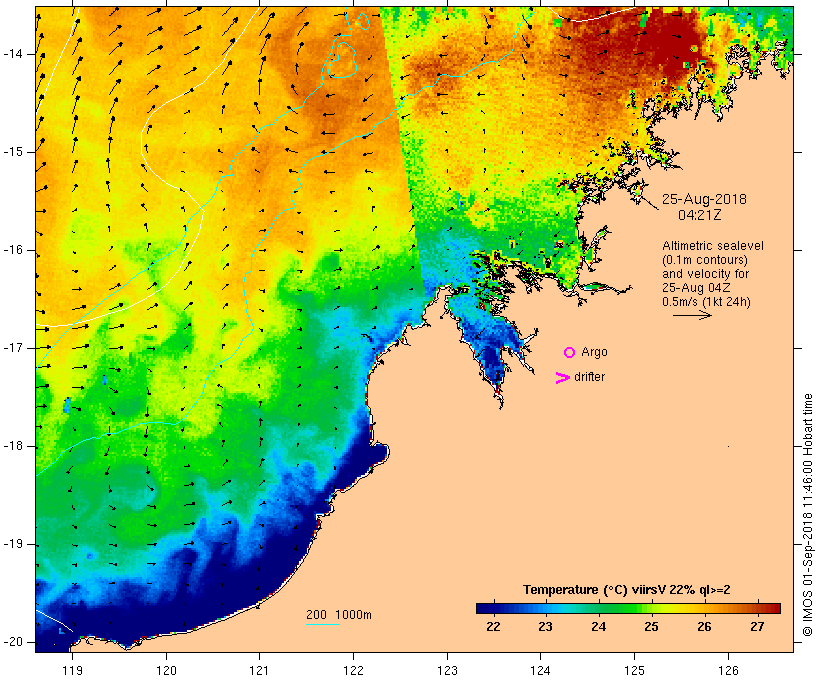Click the latitude axis label -19
The height and width of the screenshot is (680, 820).
12,544
